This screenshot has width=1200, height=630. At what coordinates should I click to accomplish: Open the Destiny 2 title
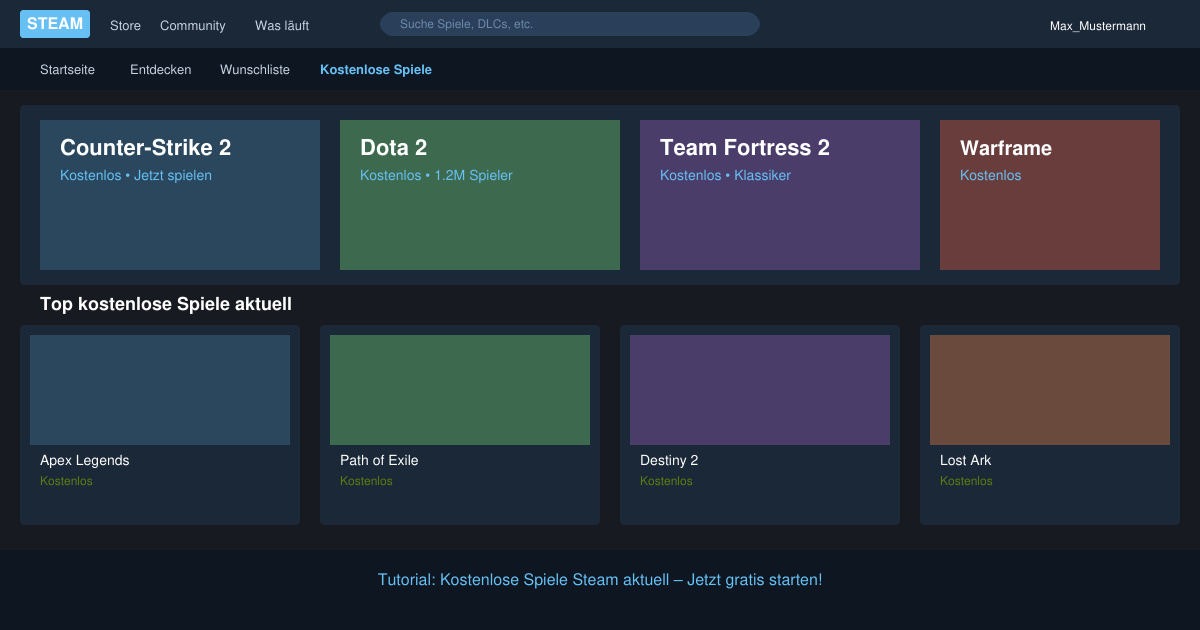pyautogui.click(x=669, y=461)
